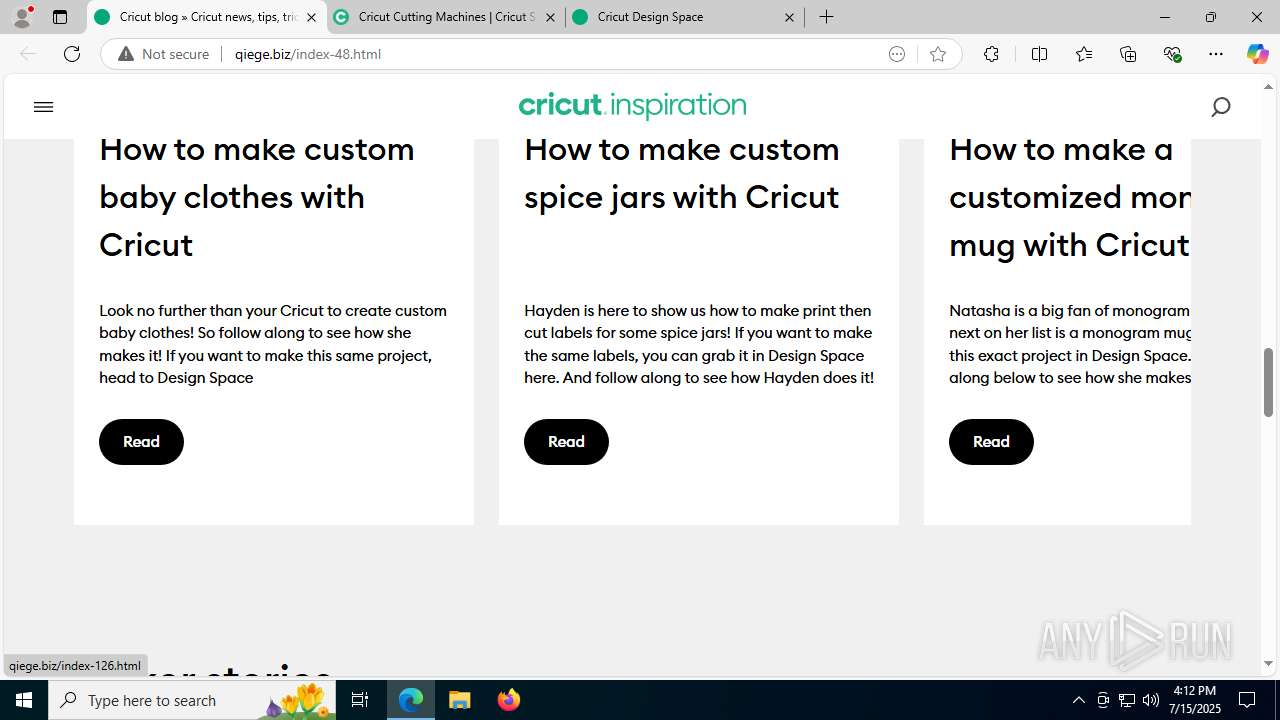
Task: Open the Favorites list
Action: click(1084, 54)
